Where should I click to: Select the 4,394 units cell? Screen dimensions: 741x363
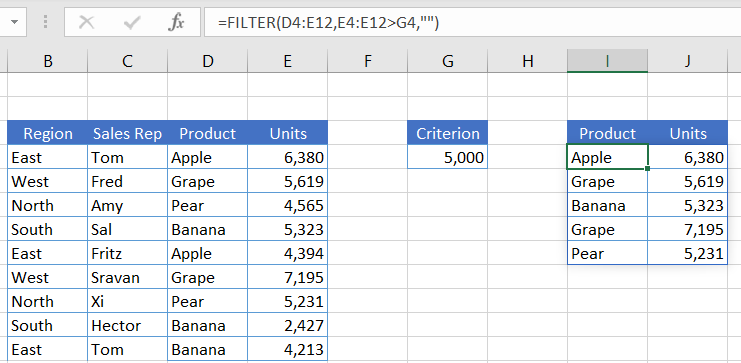[x=287, y=253]
